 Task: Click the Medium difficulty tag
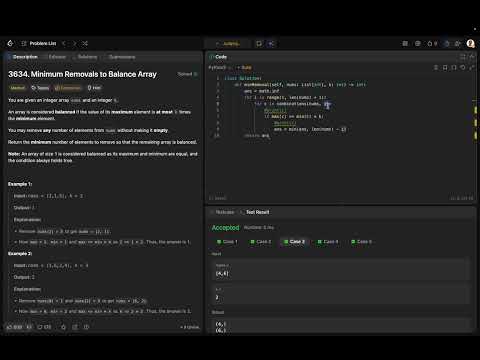coord(17,88)
